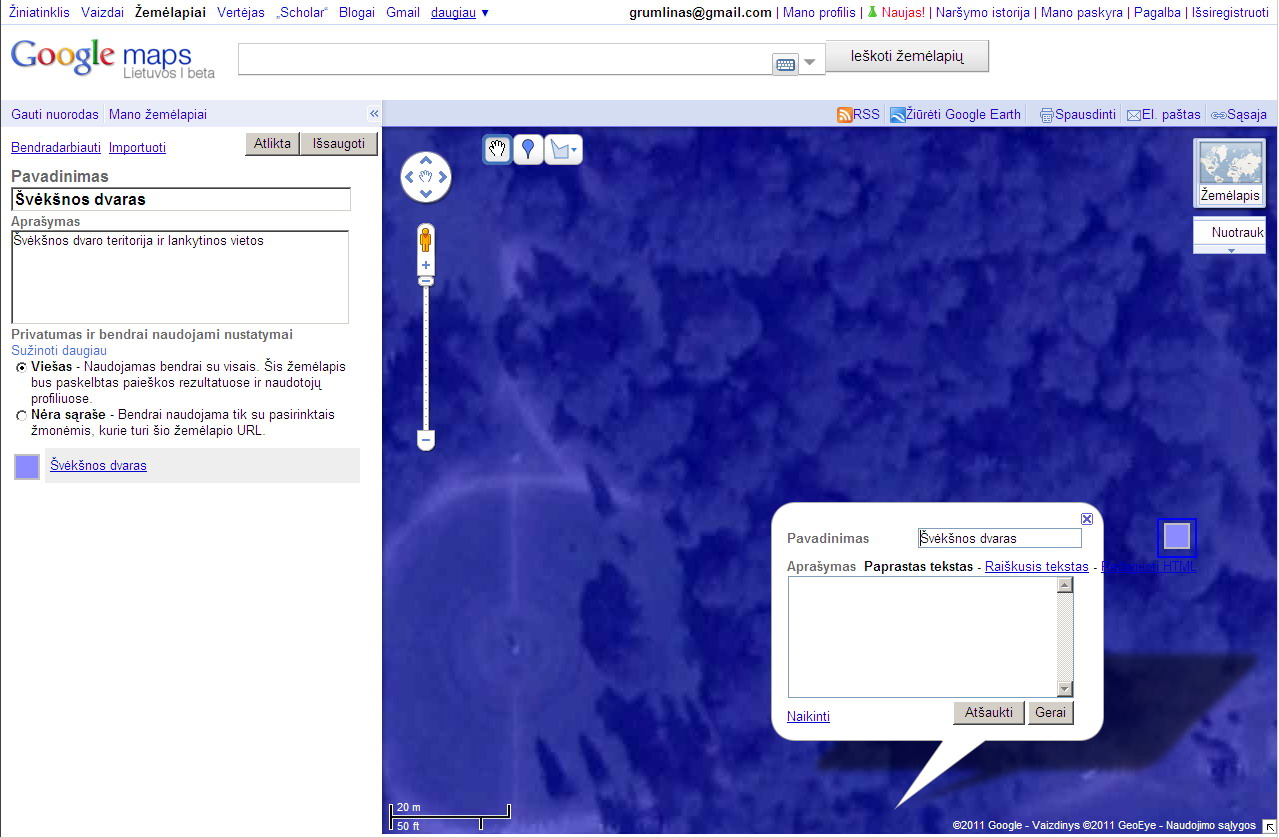Click the zoom in plus button
The height and width of the screenshot is (838, 1279).
point(426,266)
